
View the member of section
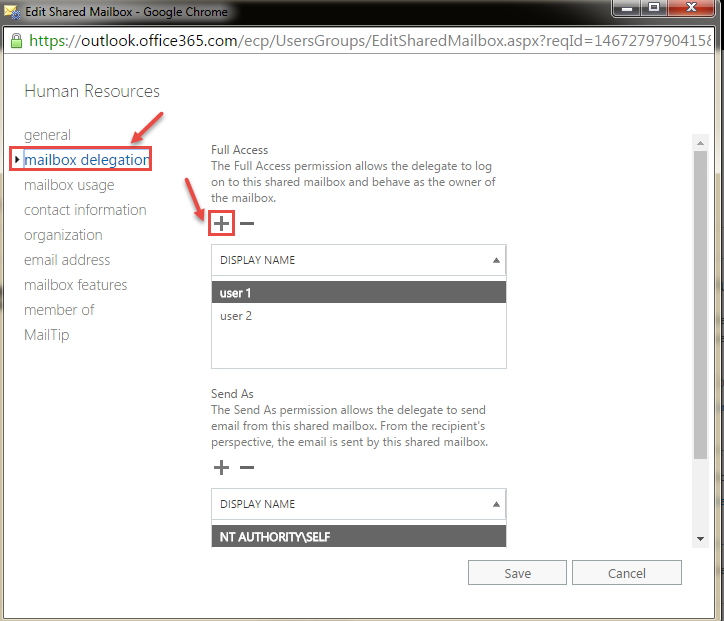point(59,310)
